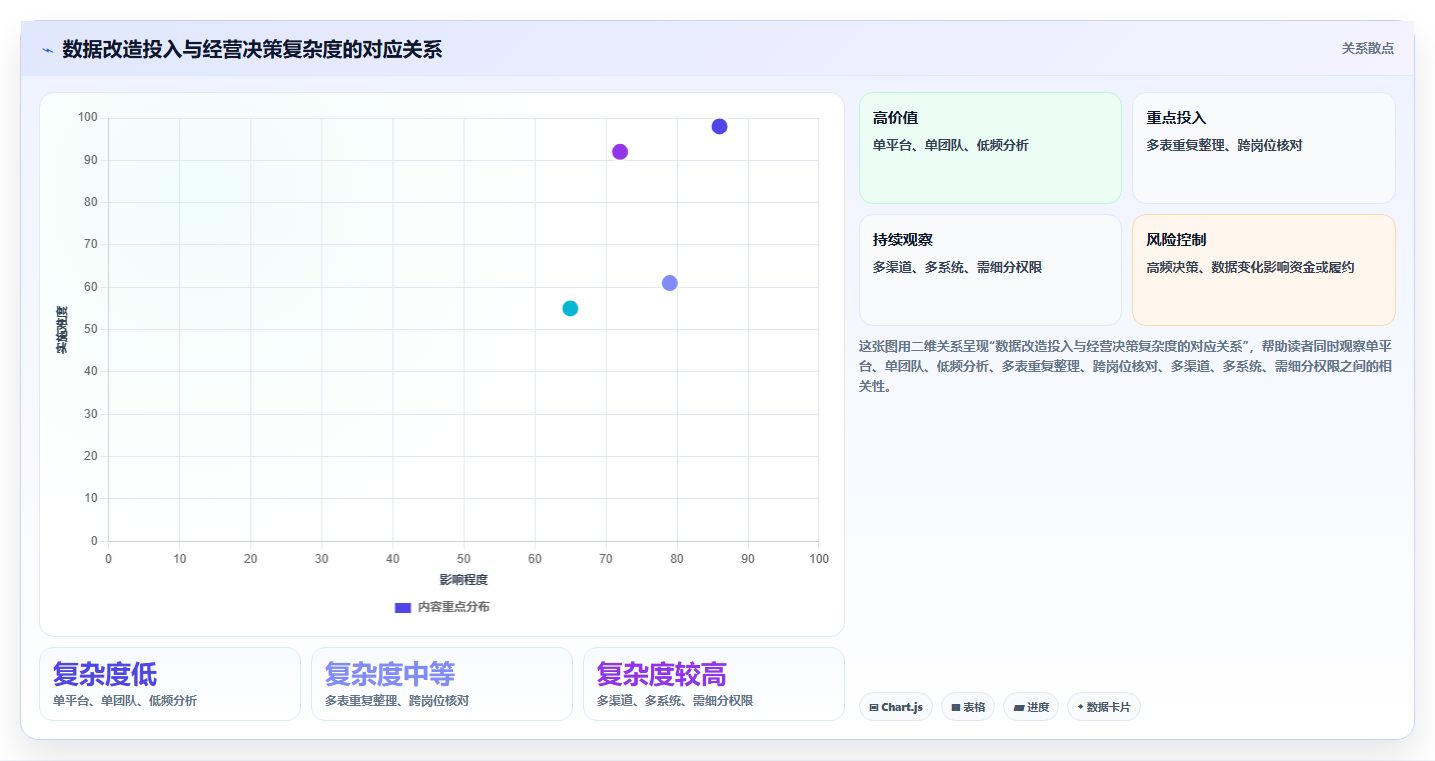This screenshot has width=1435, height=761.
Task: Click the 内容重点分布 legend label
Action: [x=454, y=607]
